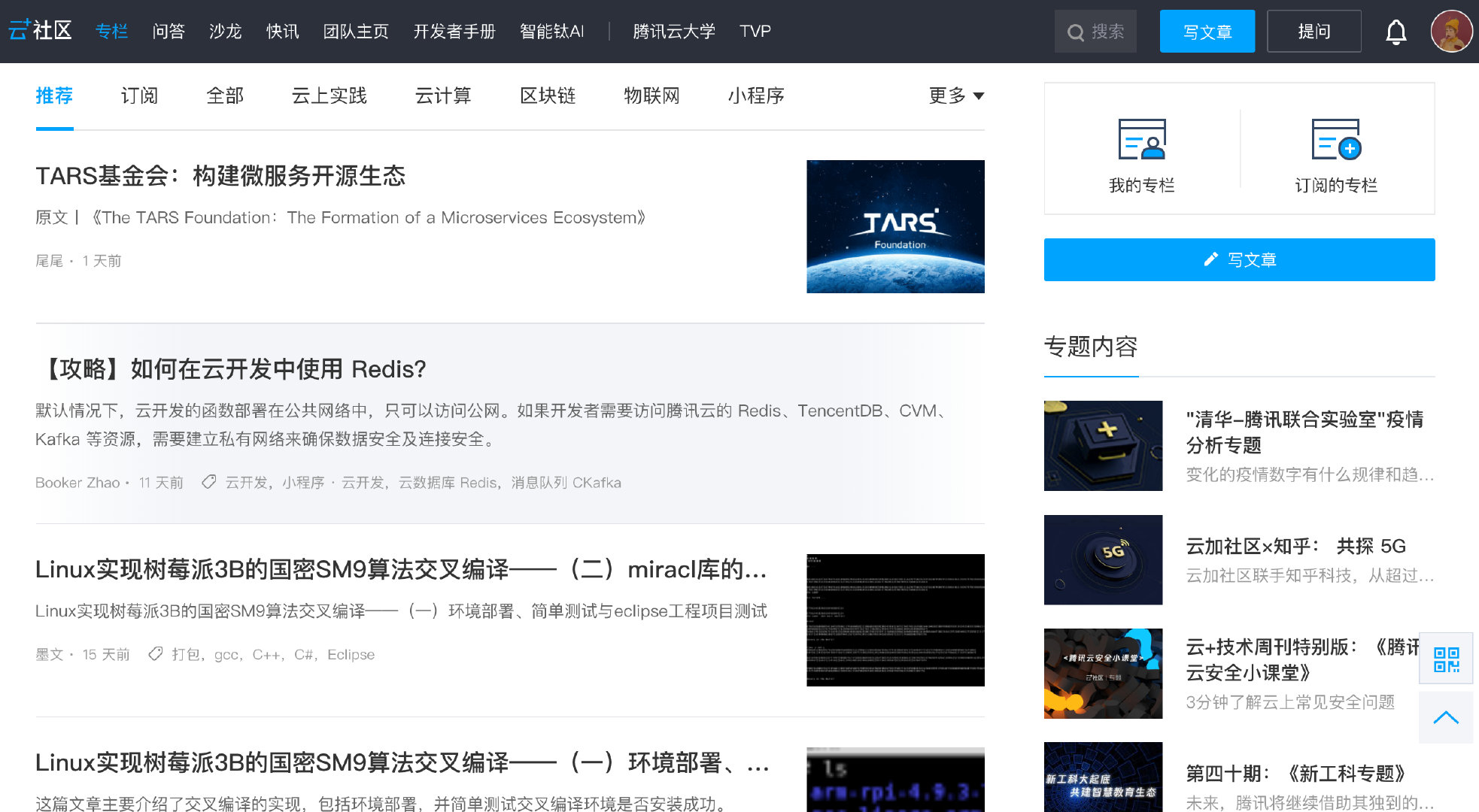
Task: Click the 腾讯云安全小课堂 topic thumbnail
Action: pos(1103,674)
